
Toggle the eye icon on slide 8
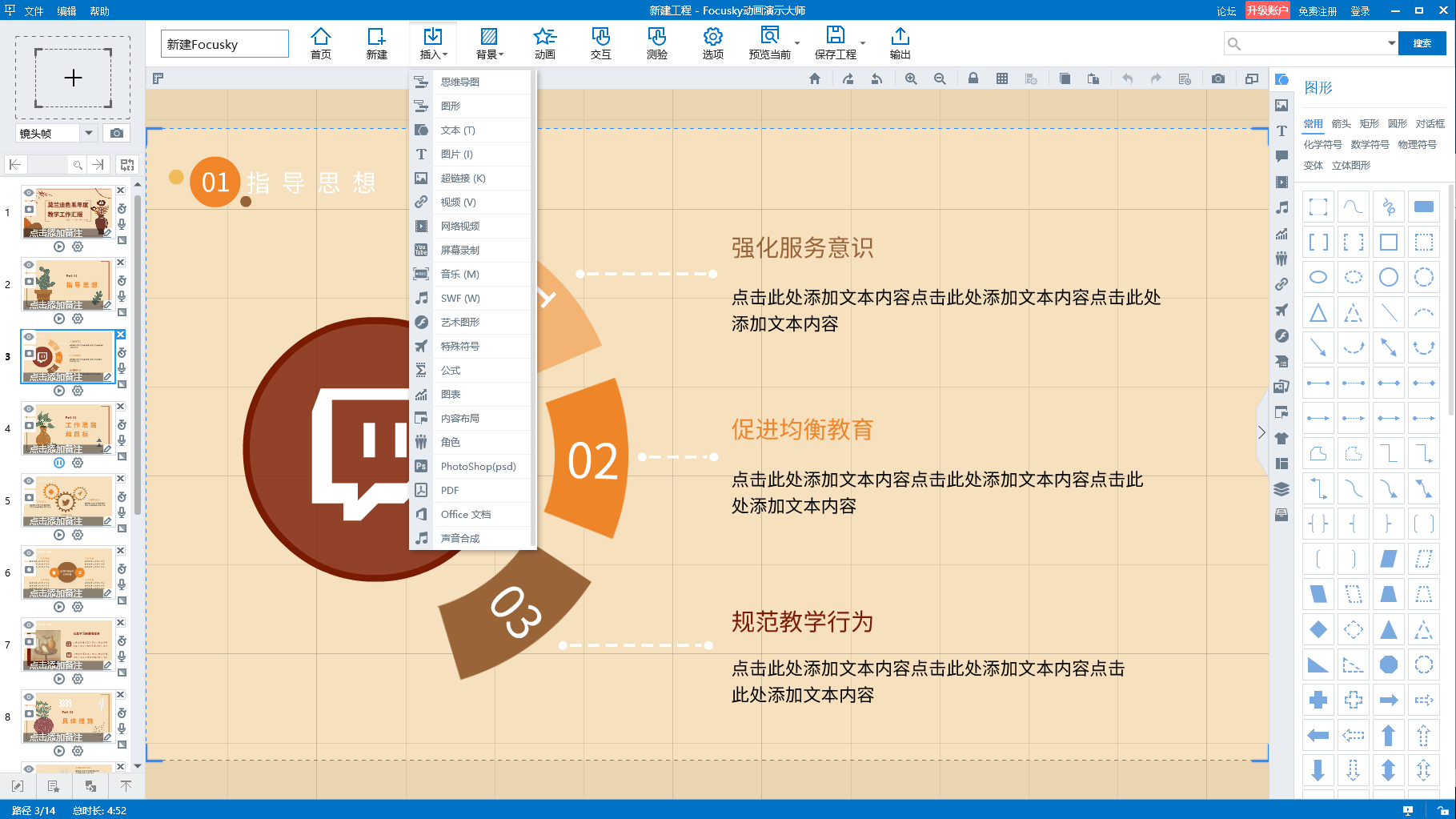tap(29, 697)
